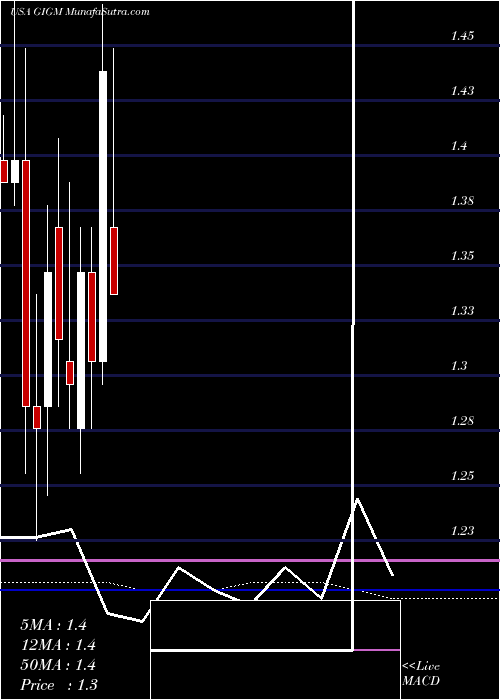Click the 1.45 price axis label

pos(462,36)
